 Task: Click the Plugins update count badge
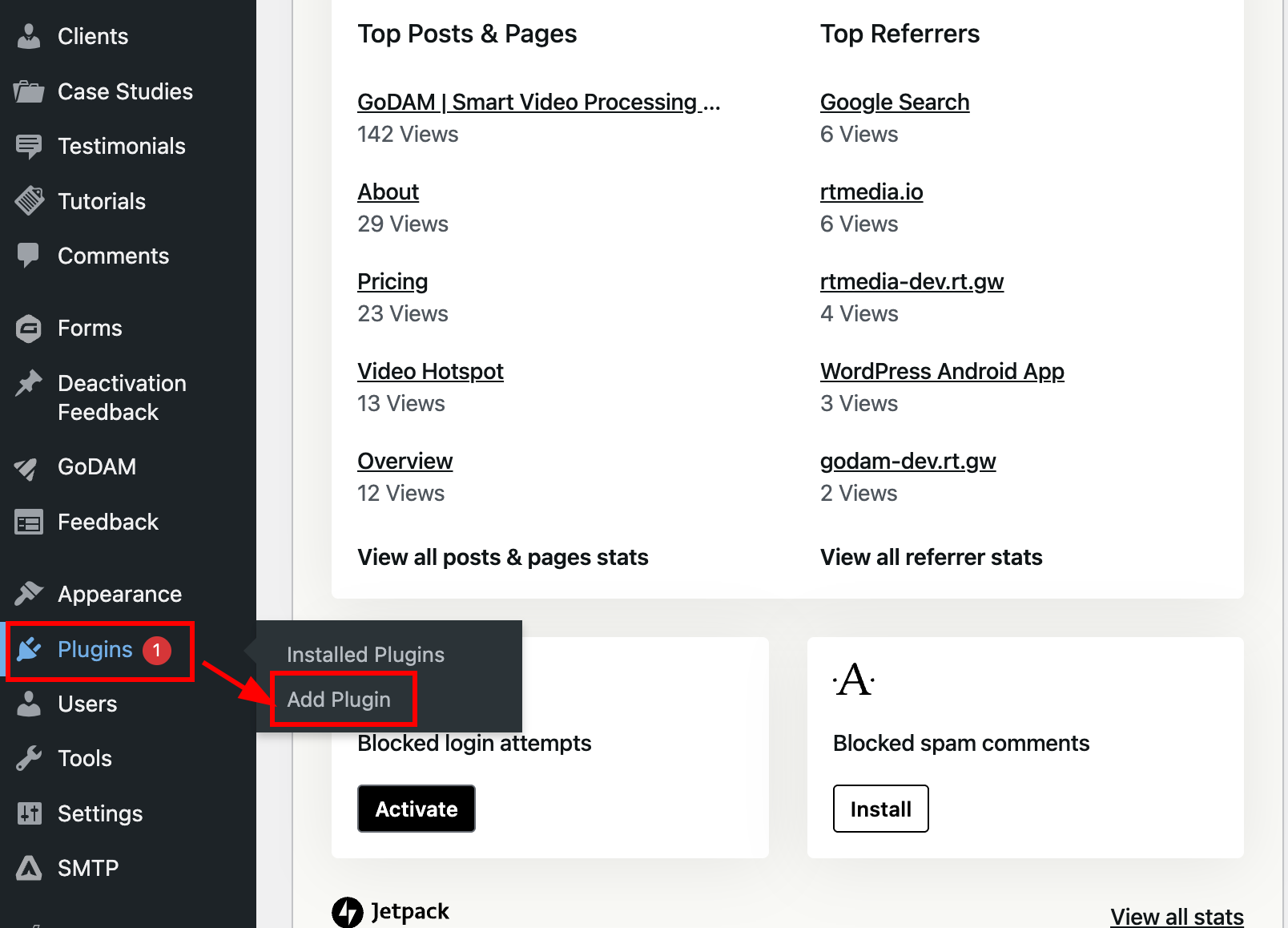point(157,650)
